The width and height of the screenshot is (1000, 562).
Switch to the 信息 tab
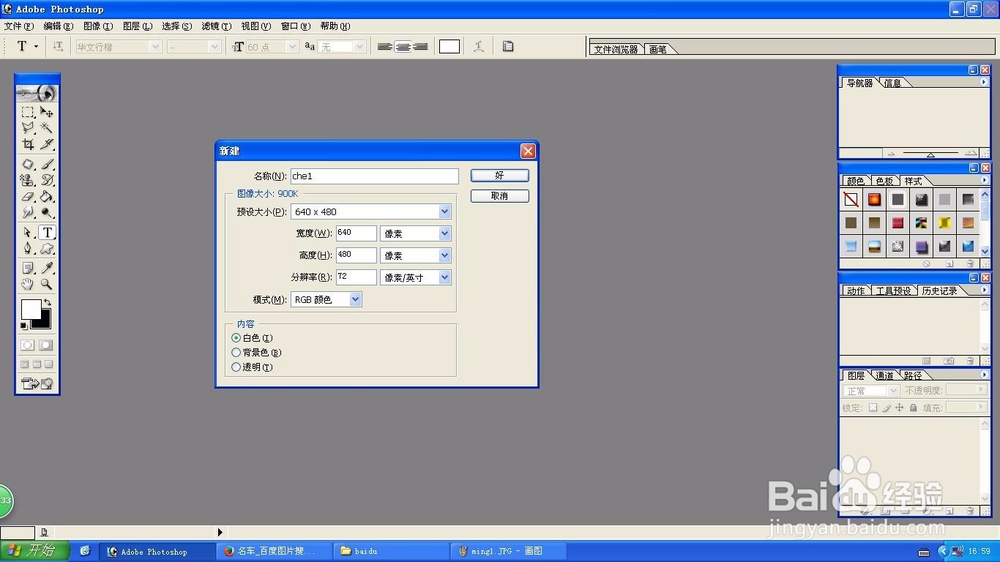893,83
